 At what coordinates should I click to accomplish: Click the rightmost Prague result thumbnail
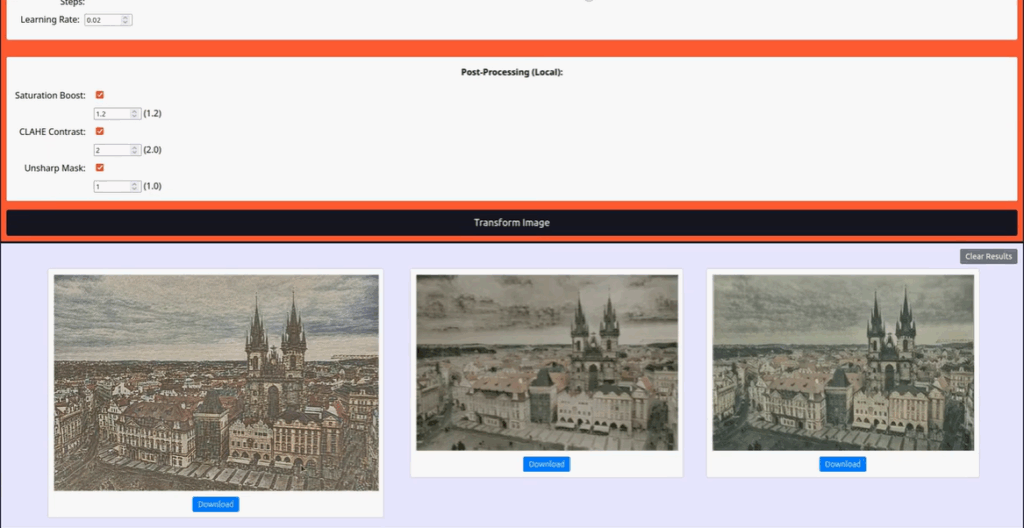(x=842, y=362)
